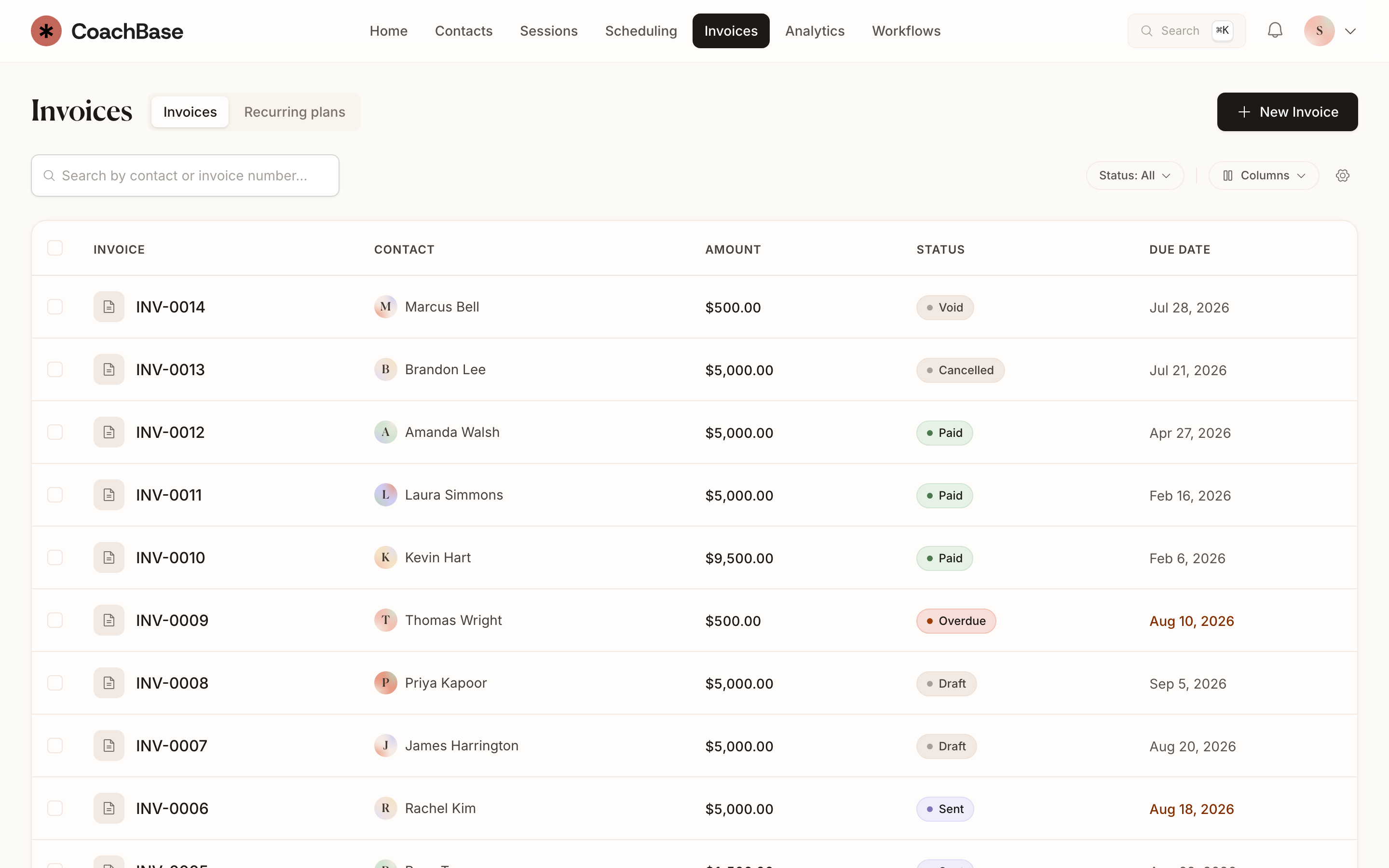Check the INV-0009 row checkbox
Viewport: 1389px width, 868px height.
[x=55, y=620]
